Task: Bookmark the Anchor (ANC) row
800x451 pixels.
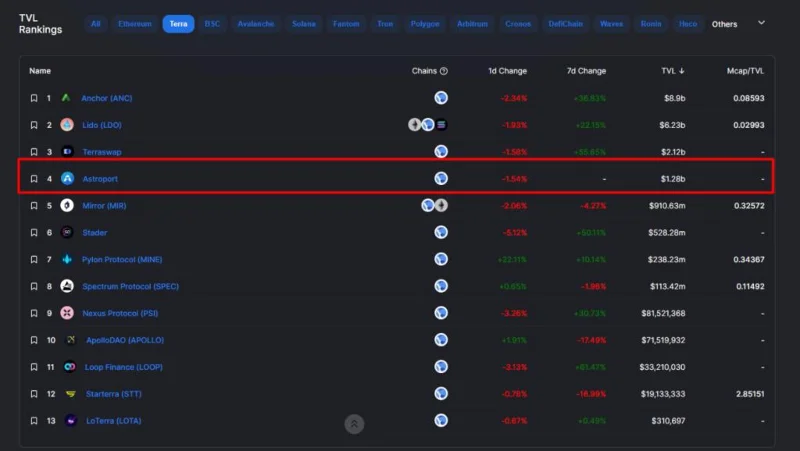Action: click(34, 98)
